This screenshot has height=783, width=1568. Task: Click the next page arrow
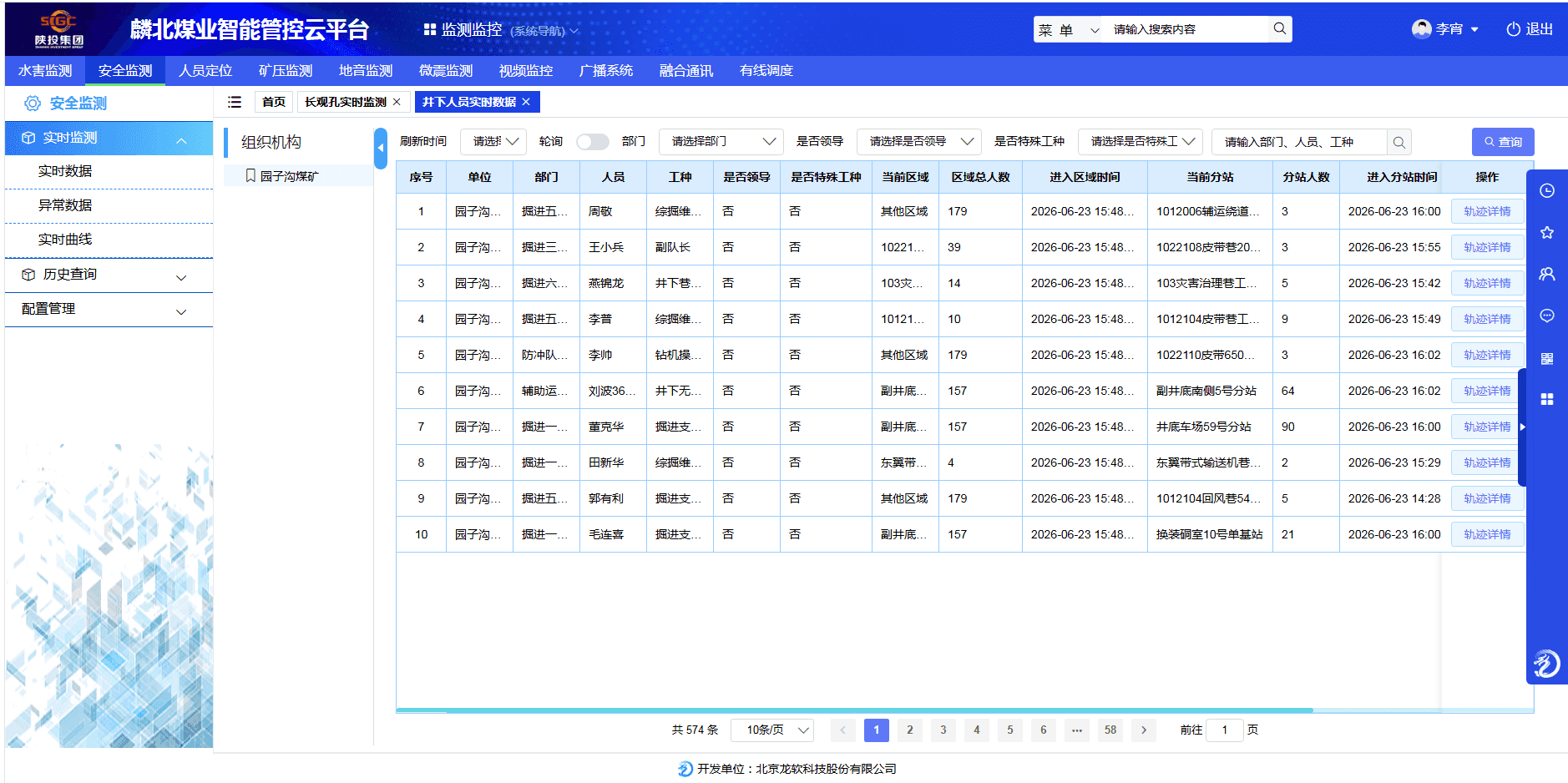click(x=1144, y=730)
